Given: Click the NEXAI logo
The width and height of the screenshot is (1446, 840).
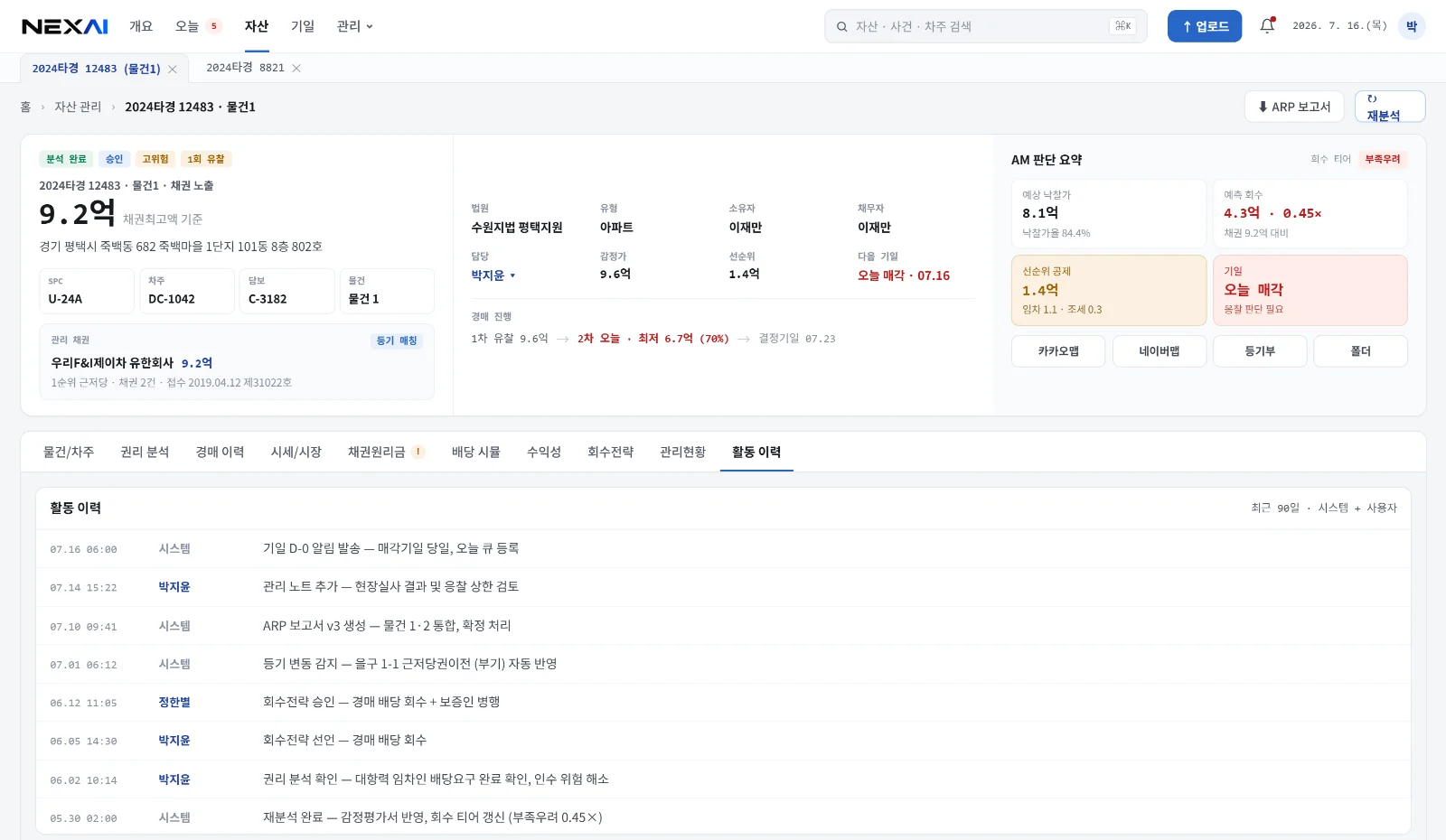Looking at the screenshot, I should point(65,26).
